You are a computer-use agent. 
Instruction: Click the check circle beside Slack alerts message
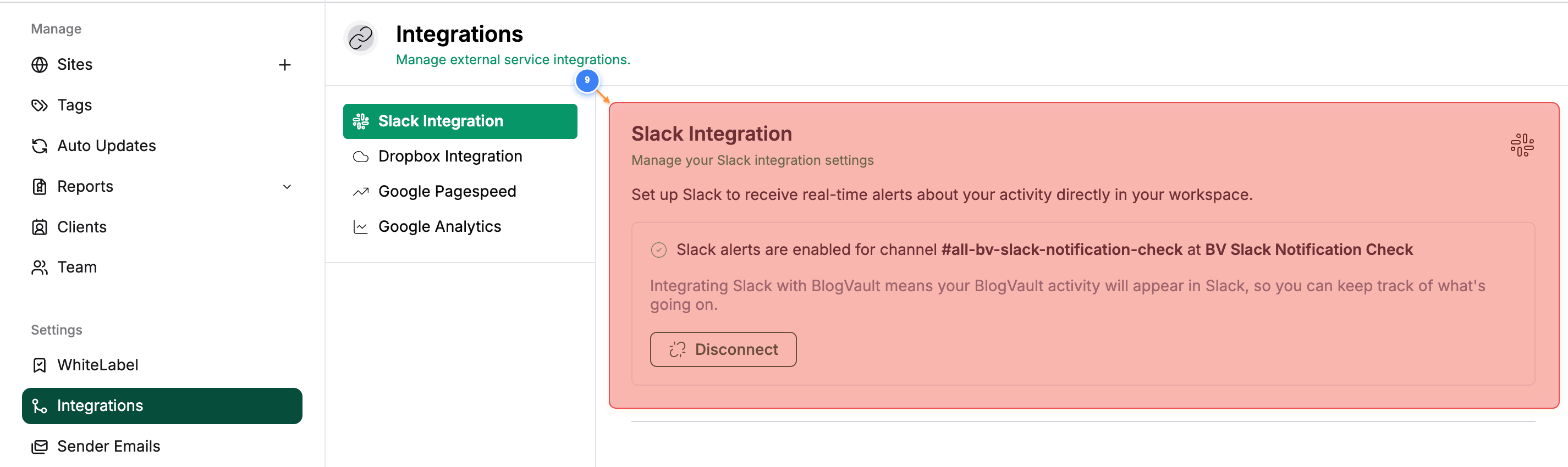click(x=659, y=250)
